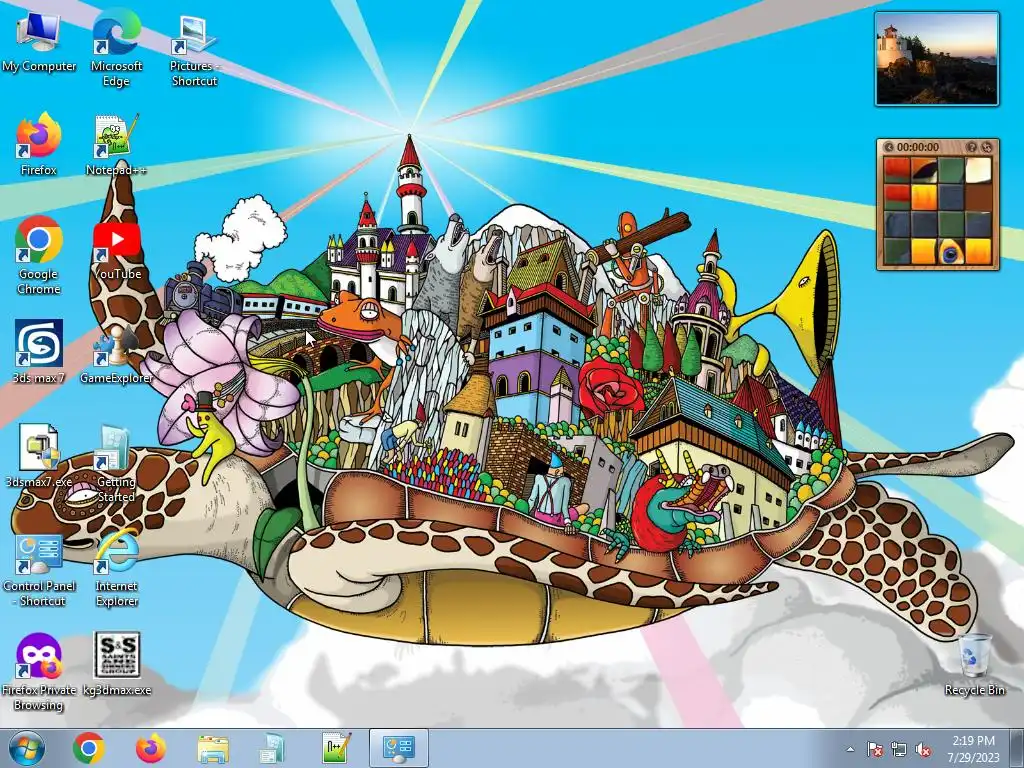This screenshot has height=768, width=1024.
Task: Move the toucan eye puzzle tile
Action: [x=951, y=251]
